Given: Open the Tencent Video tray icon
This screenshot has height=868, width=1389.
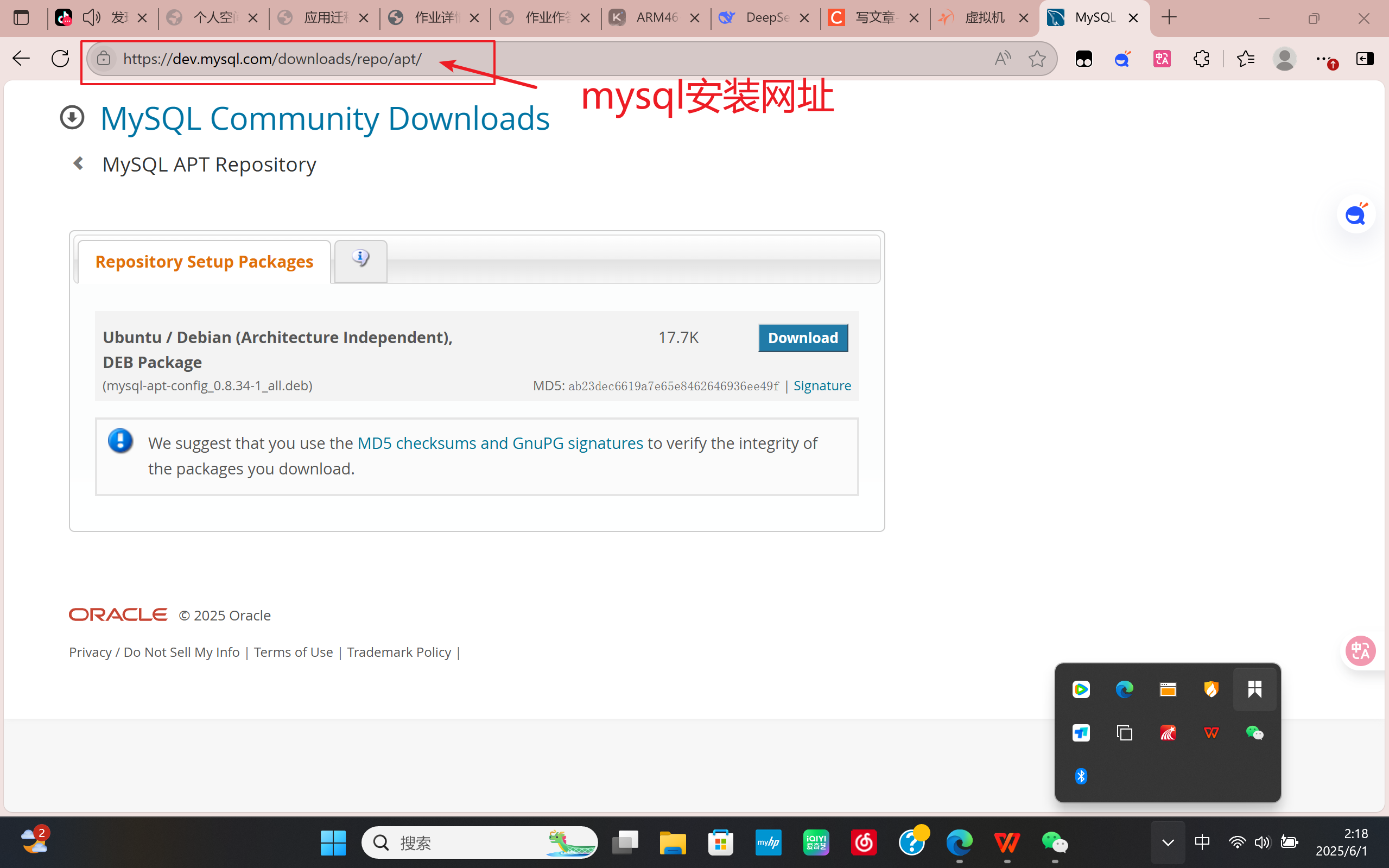Looking at the screenshot, I should [x=1081, y=689].
